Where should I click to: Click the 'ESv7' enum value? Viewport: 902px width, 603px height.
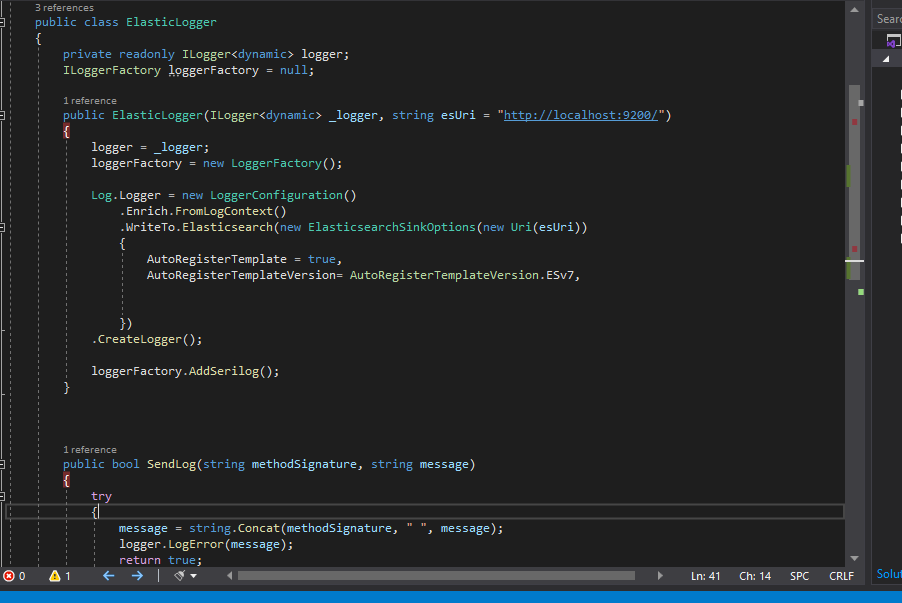560,275
